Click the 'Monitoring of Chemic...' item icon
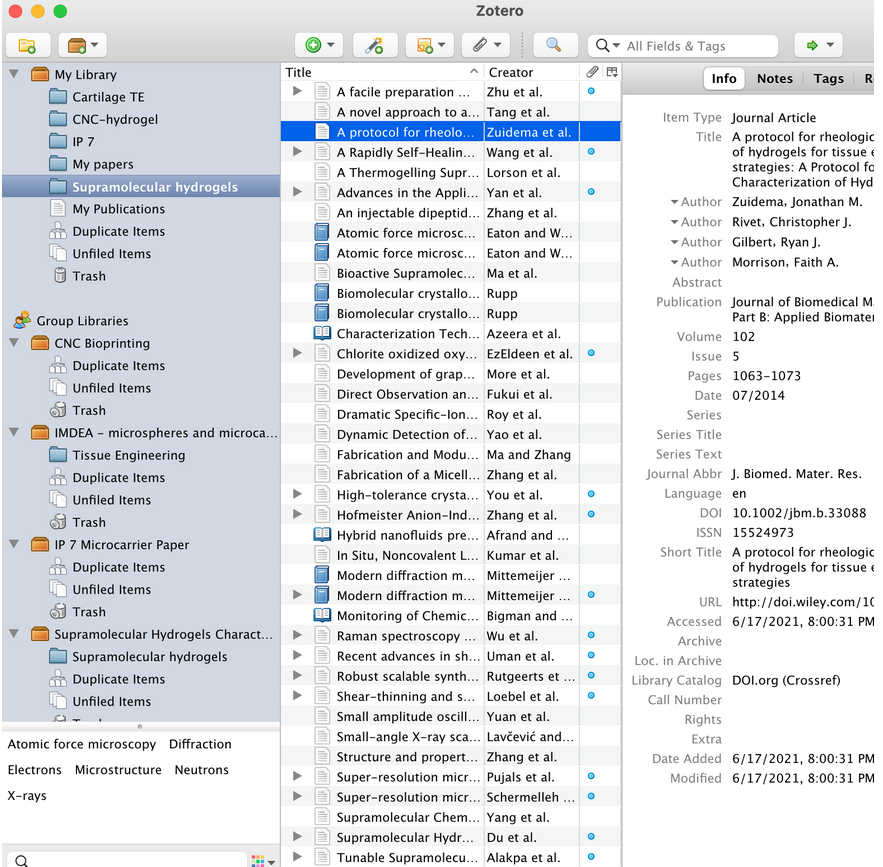Screen dimensions: 883x867 pos(322,615)
